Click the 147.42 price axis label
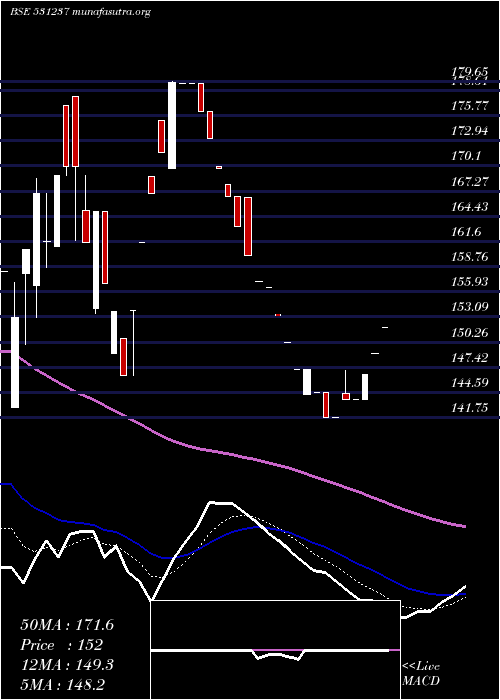Image resolution: width=500 pixels, height=700 pixels. [x=470, y=358]
